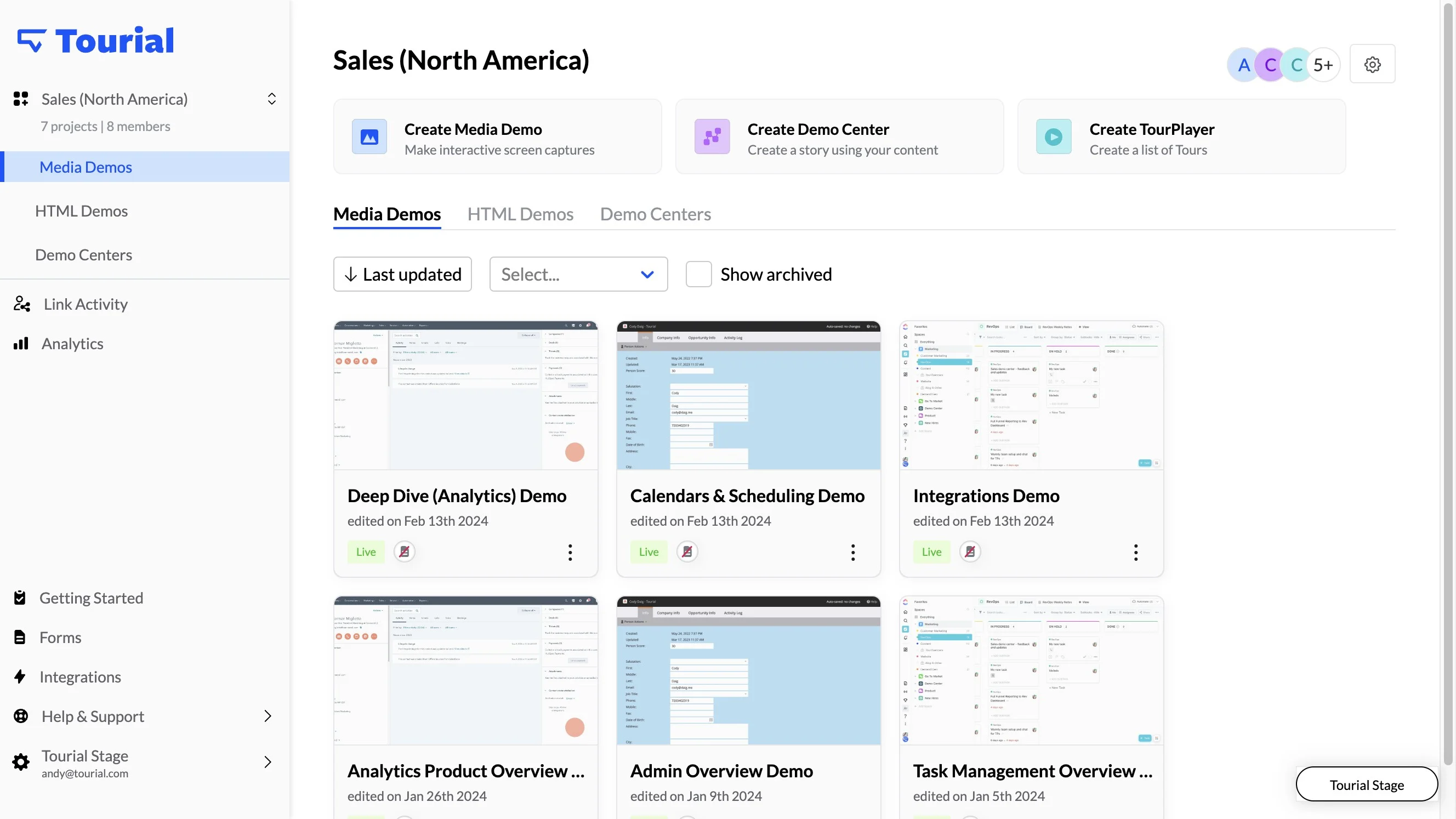Click 'edited on Jan 9th 2024' text

click(696, 796)
